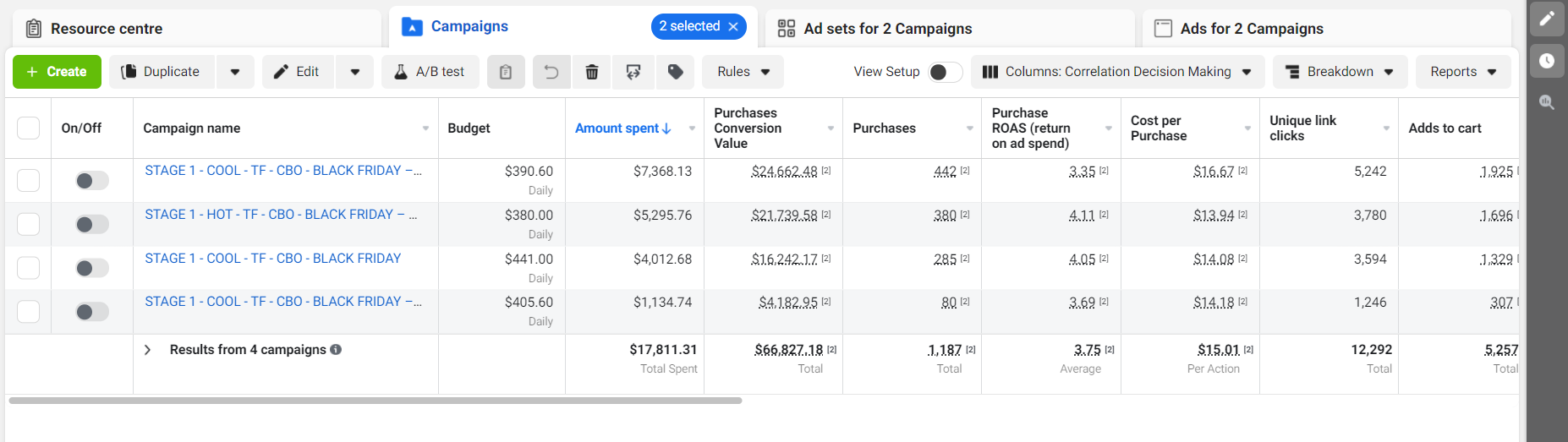Click footnote marker beside total $66,827.18
The height and width of the screenshot is (442, 1568).
coord(831,349)
